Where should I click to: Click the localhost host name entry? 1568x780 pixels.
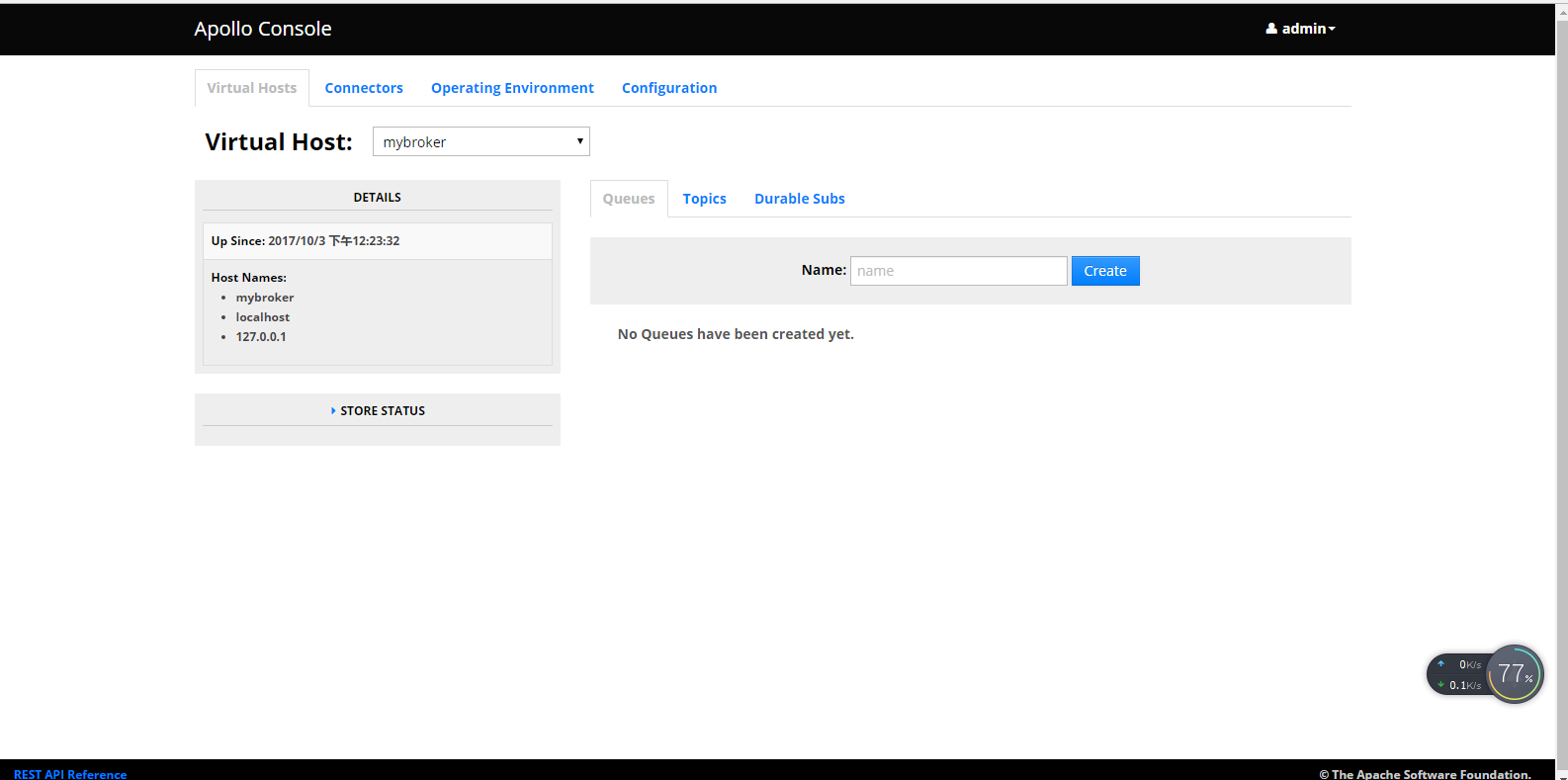(x=263, y=317)
